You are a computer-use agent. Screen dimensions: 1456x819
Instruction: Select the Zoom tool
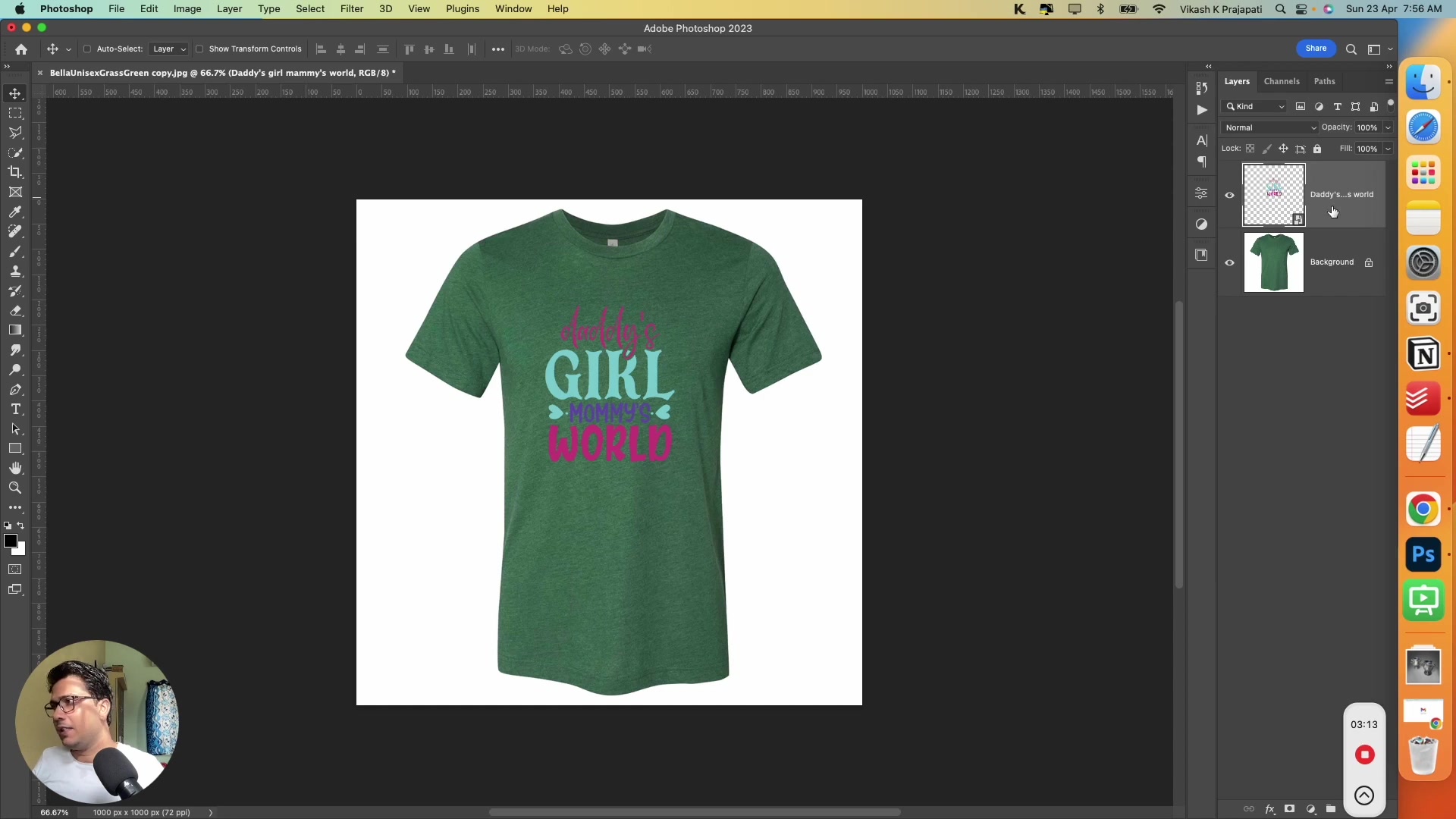tap(15, 488)
